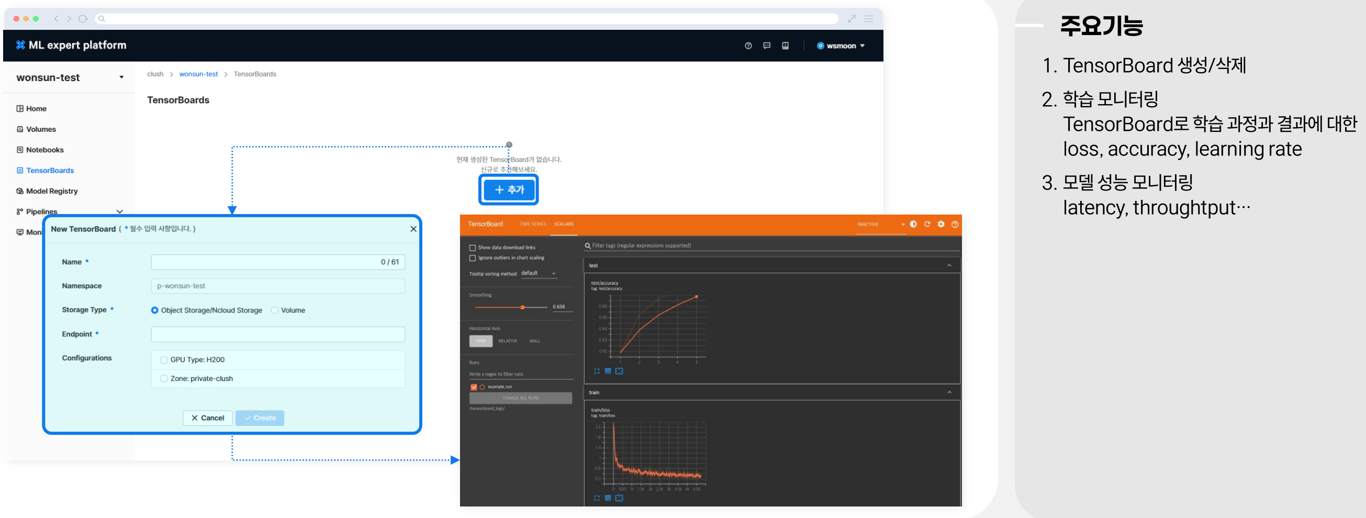Switch to the SCALARS tab
The width and height of the screenshot is (1366, 518).
564,224
